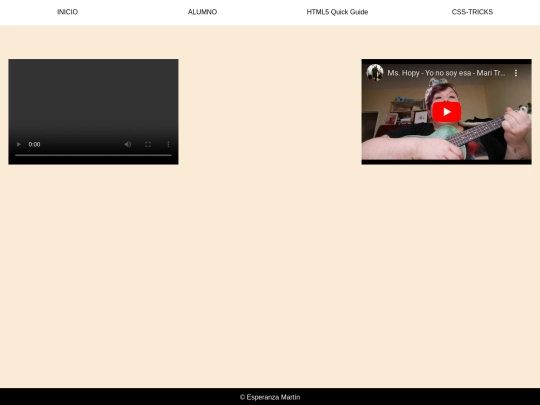Click the 0:00 time display

coord(34,144)
